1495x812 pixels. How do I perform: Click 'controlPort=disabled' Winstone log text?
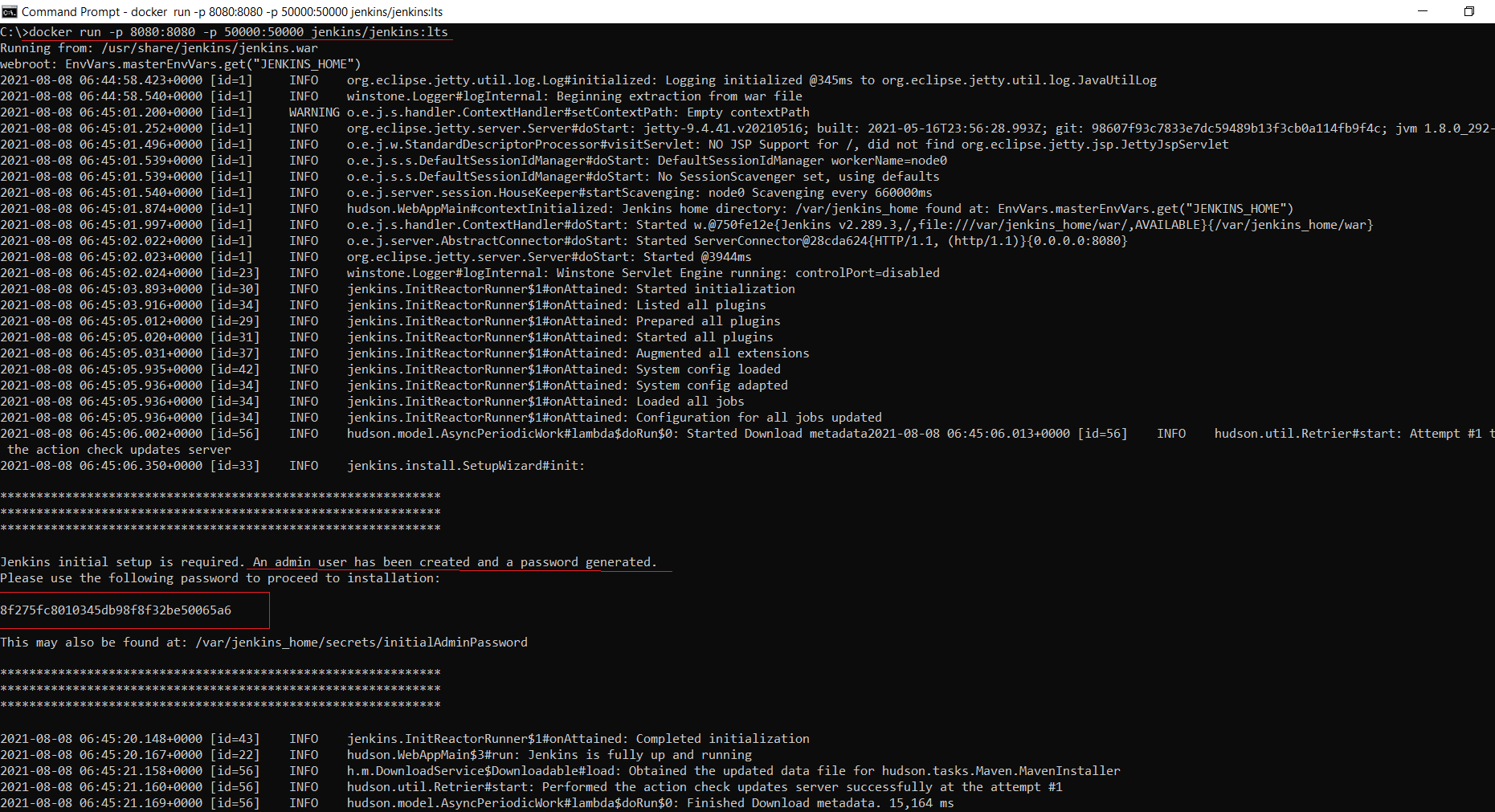(x=868, y=273)
